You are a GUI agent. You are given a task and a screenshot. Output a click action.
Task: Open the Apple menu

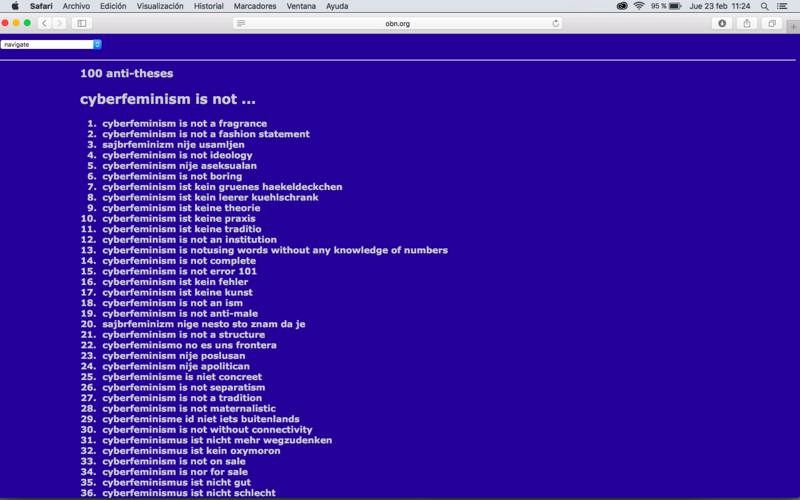click(x=14, y=6)
